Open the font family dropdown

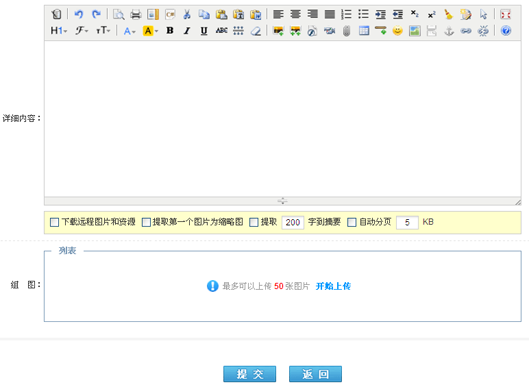[x=81, y=31]
